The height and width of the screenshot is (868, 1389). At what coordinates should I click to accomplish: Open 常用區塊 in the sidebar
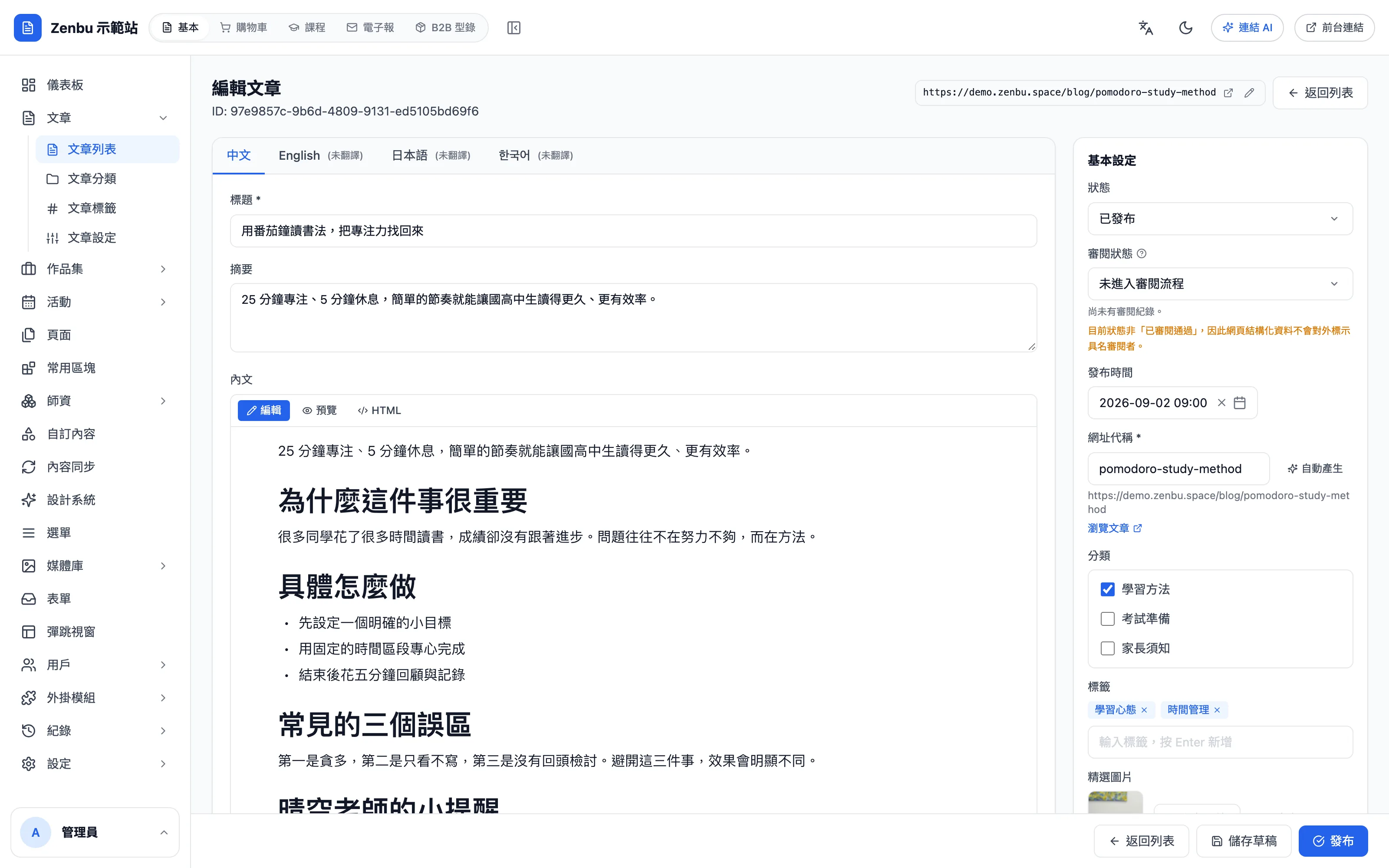[x=95, y=368]
